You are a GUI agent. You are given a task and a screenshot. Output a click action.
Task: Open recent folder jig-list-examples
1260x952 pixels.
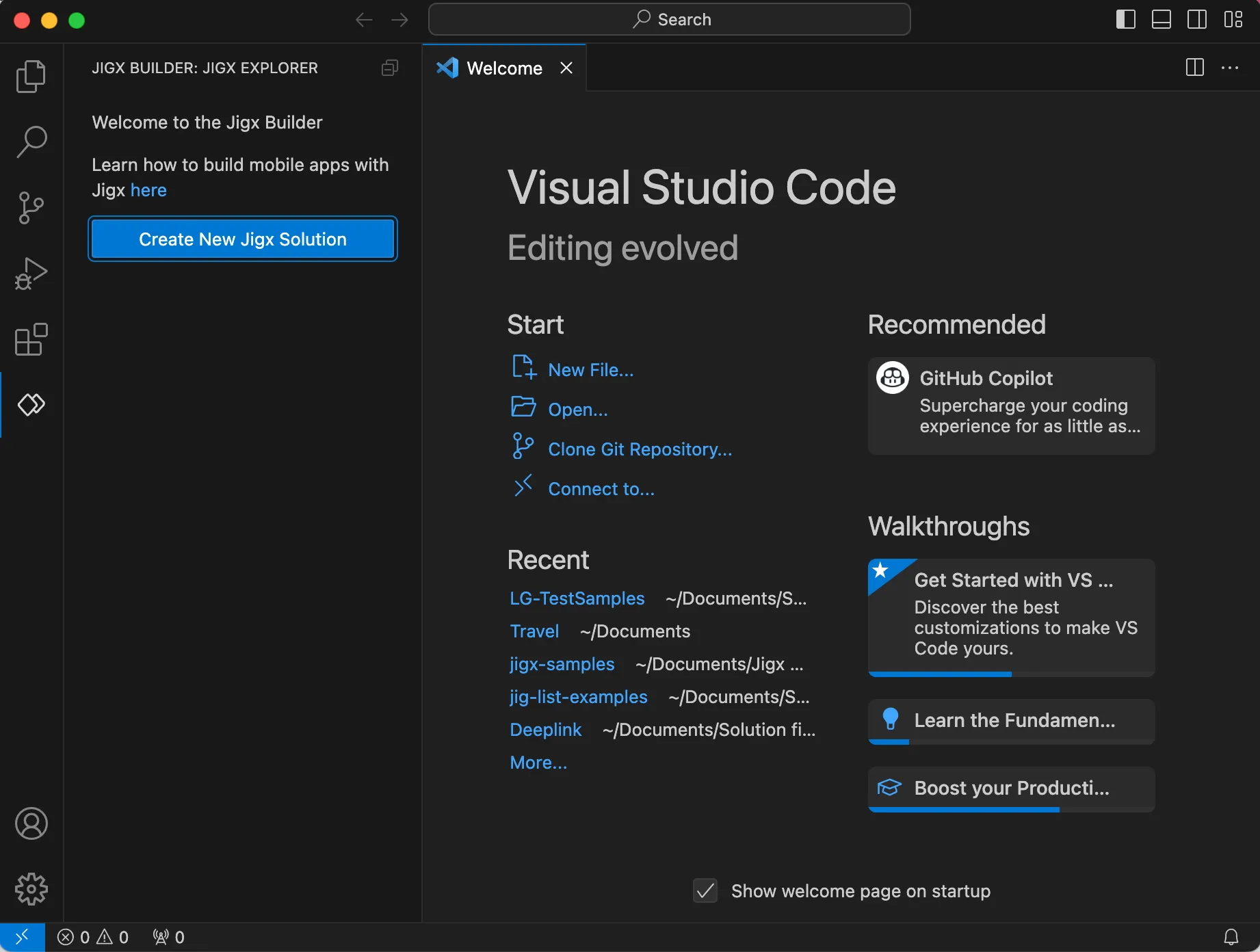pos(579,697)
